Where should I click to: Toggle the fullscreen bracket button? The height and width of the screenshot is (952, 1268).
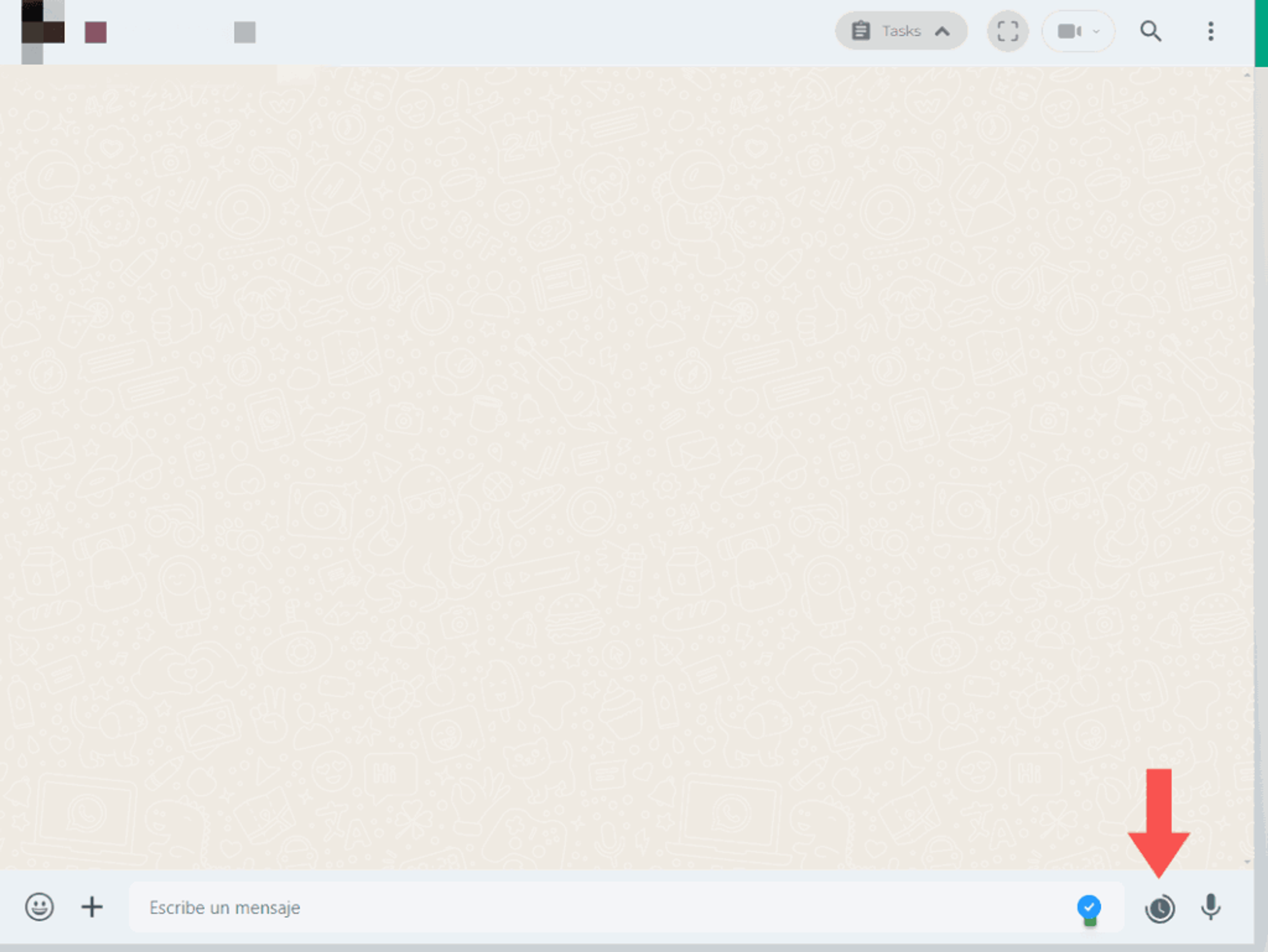pos(1008,31)
